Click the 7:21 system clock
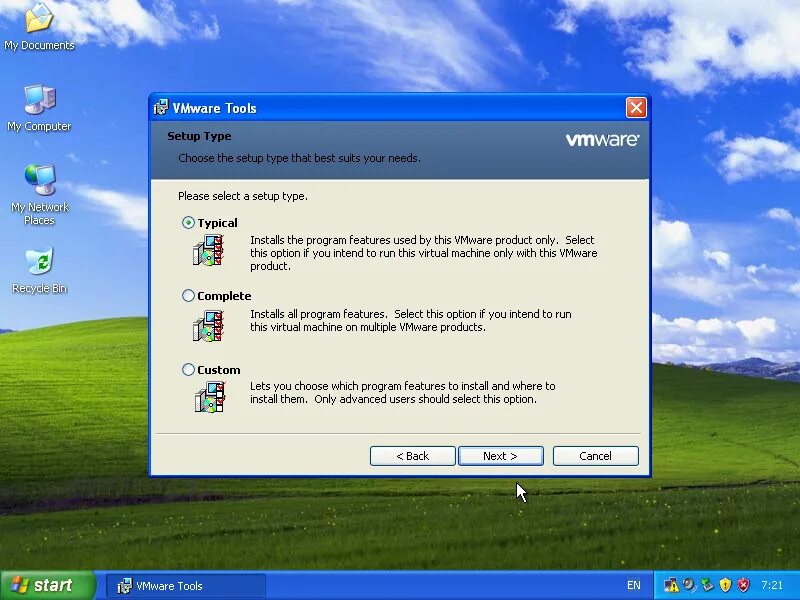 pos(772,585)
